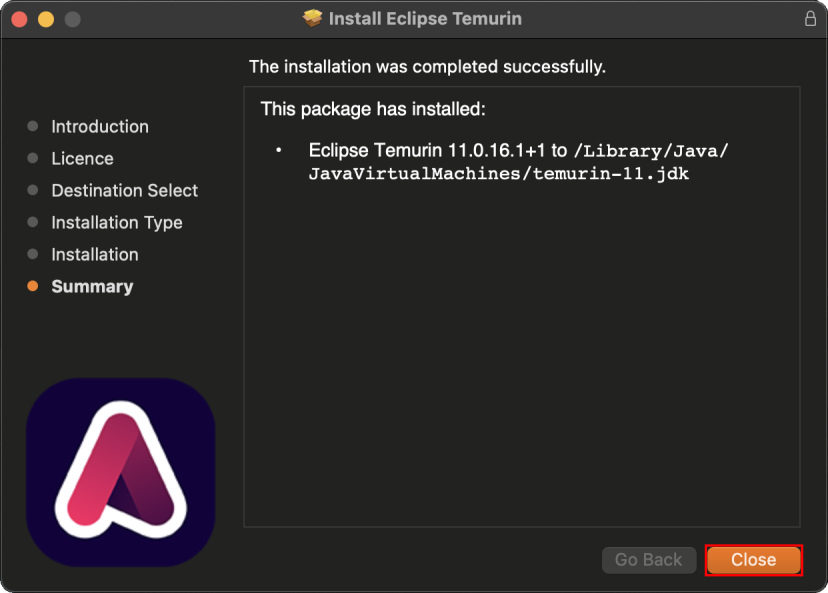Click the orange bullet beside Summary
828x593 pixels.
(33, 286)
